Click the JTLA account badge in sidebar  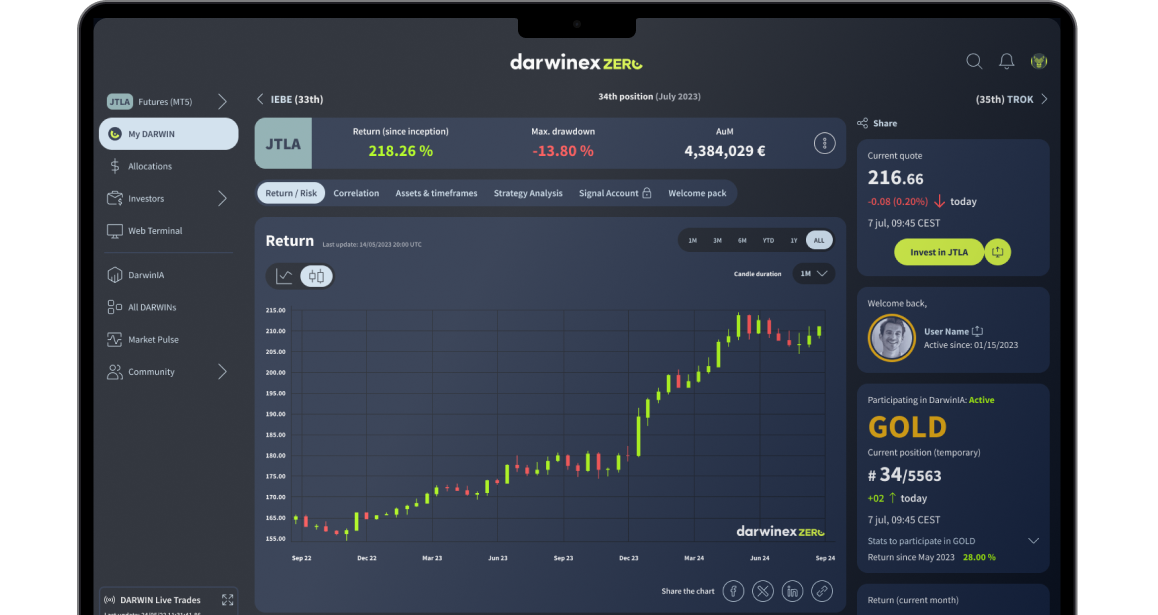[x=120, y=102]
